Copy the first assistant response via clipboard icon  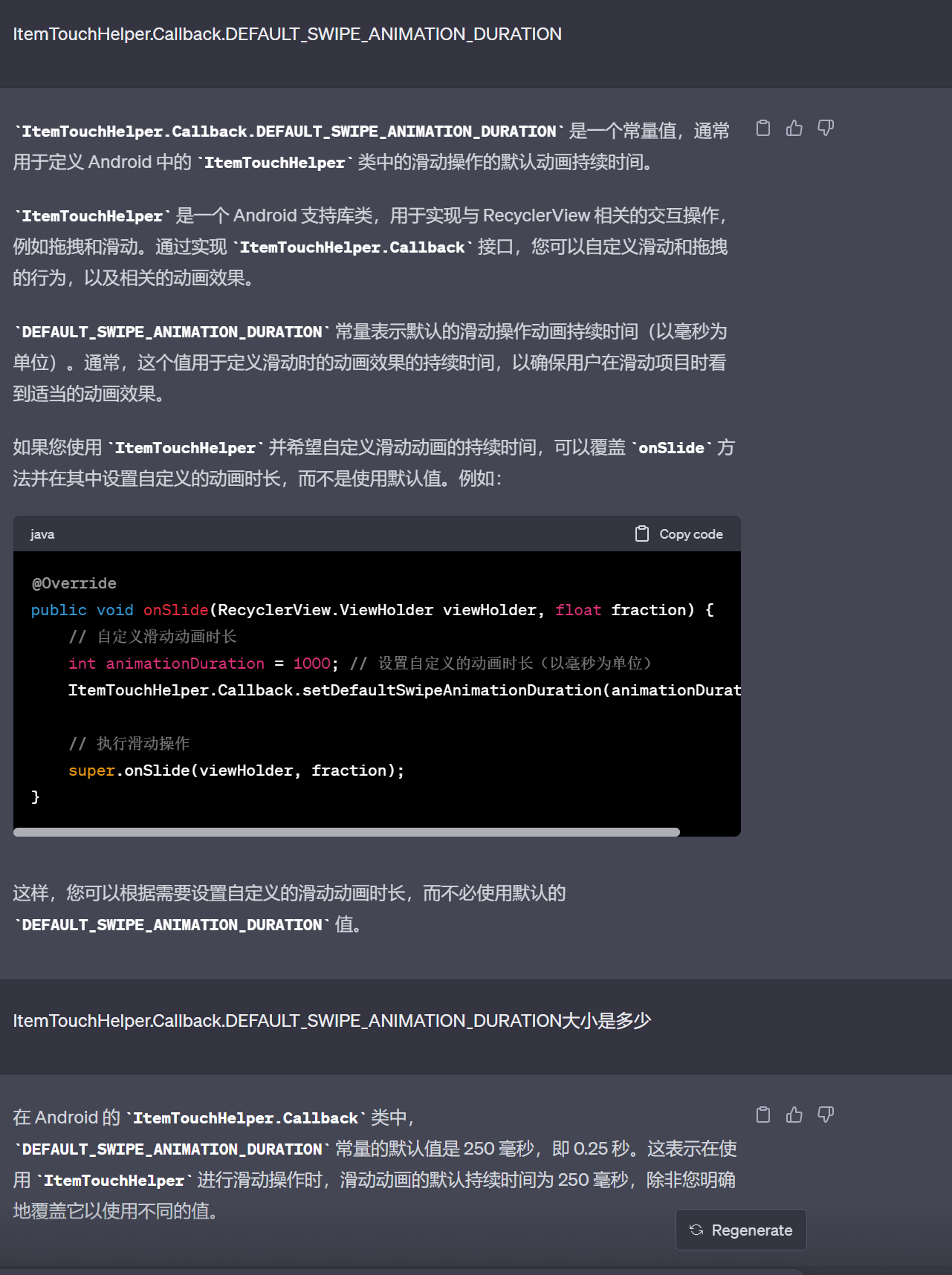click(762, 129)
